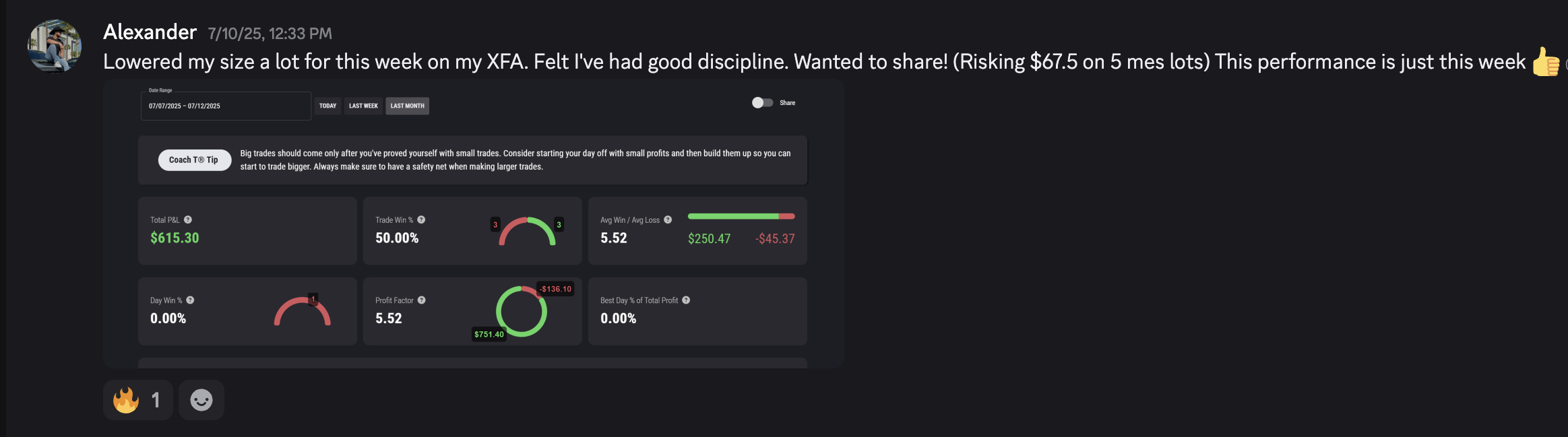
Task: Click the Trade Win % help icon
Action: pyautogui.click(x=421, y=220)
